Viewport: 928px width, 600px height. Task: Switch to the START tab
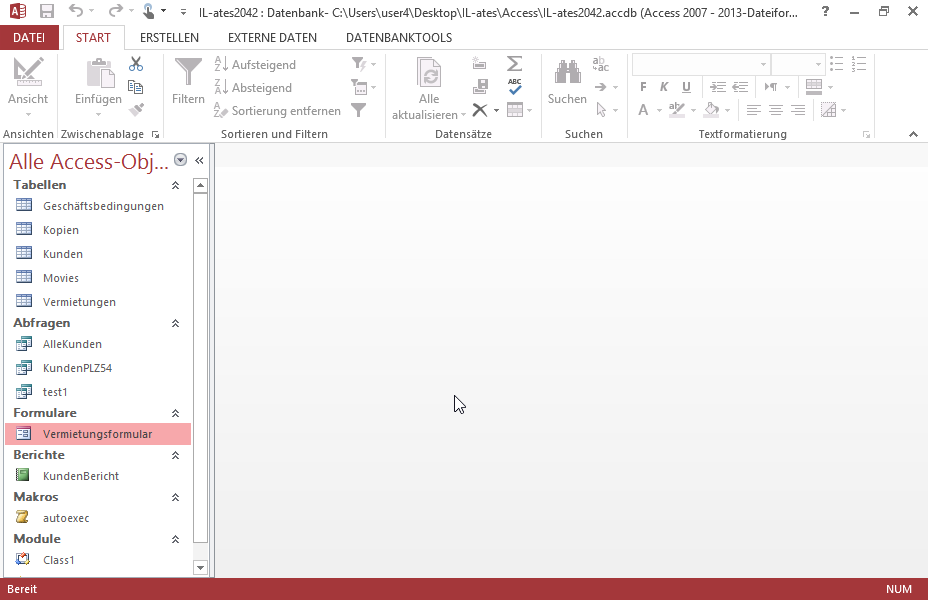[x=93, y=37]
